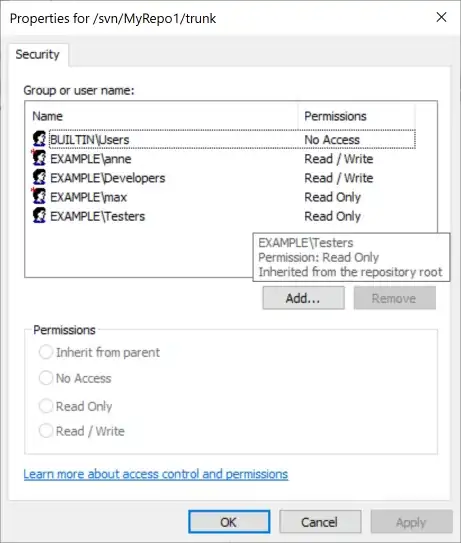Click the Apply button

click(411, 522)
